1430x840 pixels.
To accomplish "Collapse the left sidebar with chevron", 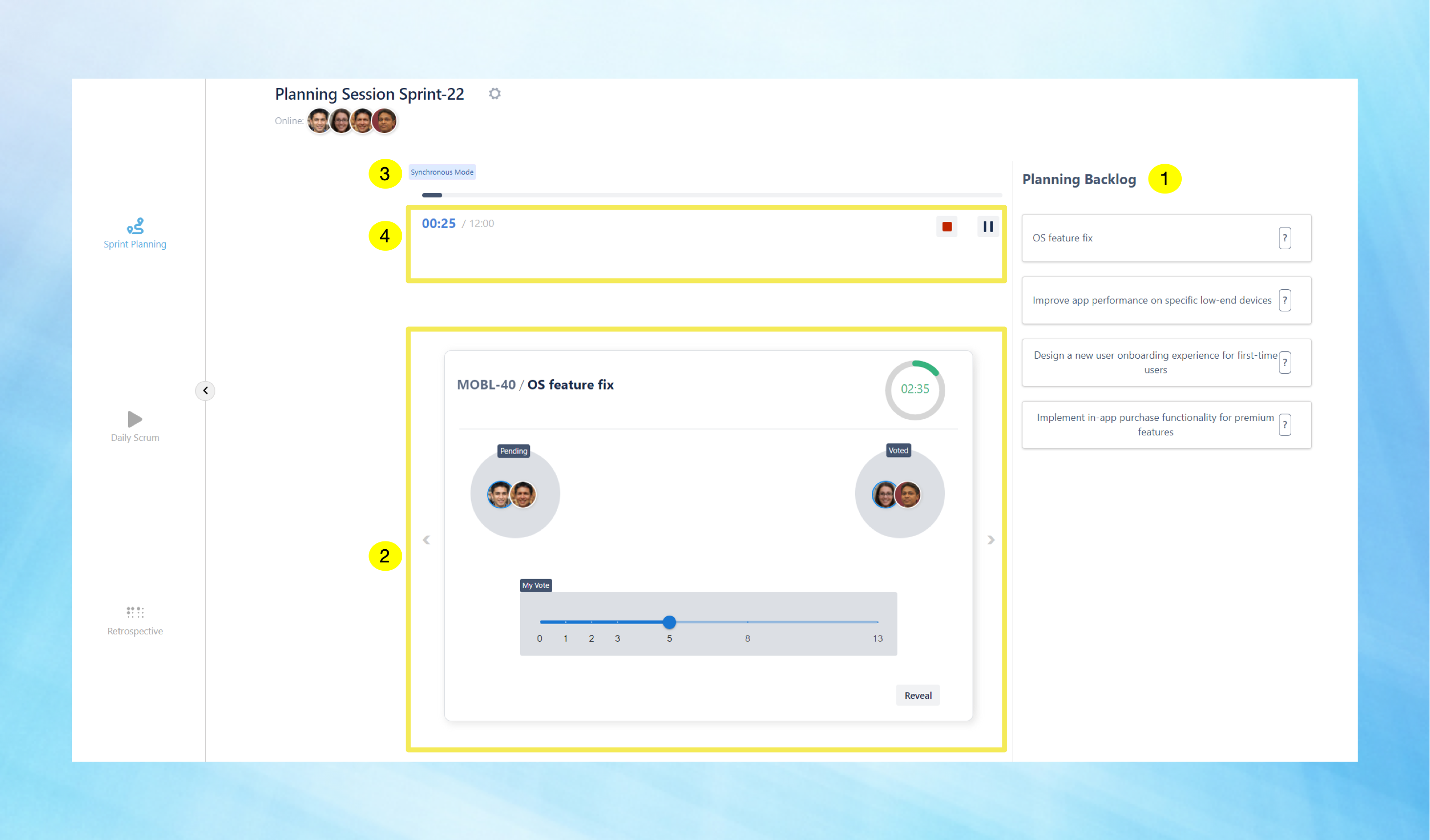I will coord(205,390).
